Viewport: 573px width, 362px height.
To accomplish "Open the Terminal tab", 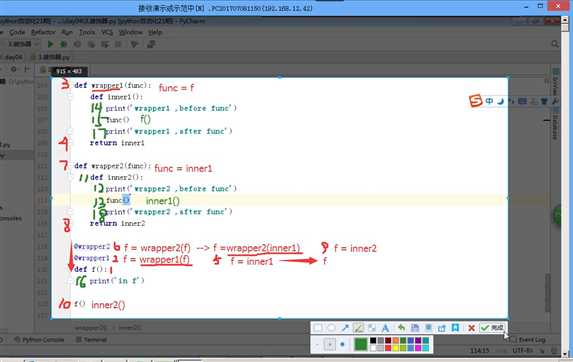I will pos(91,340).
